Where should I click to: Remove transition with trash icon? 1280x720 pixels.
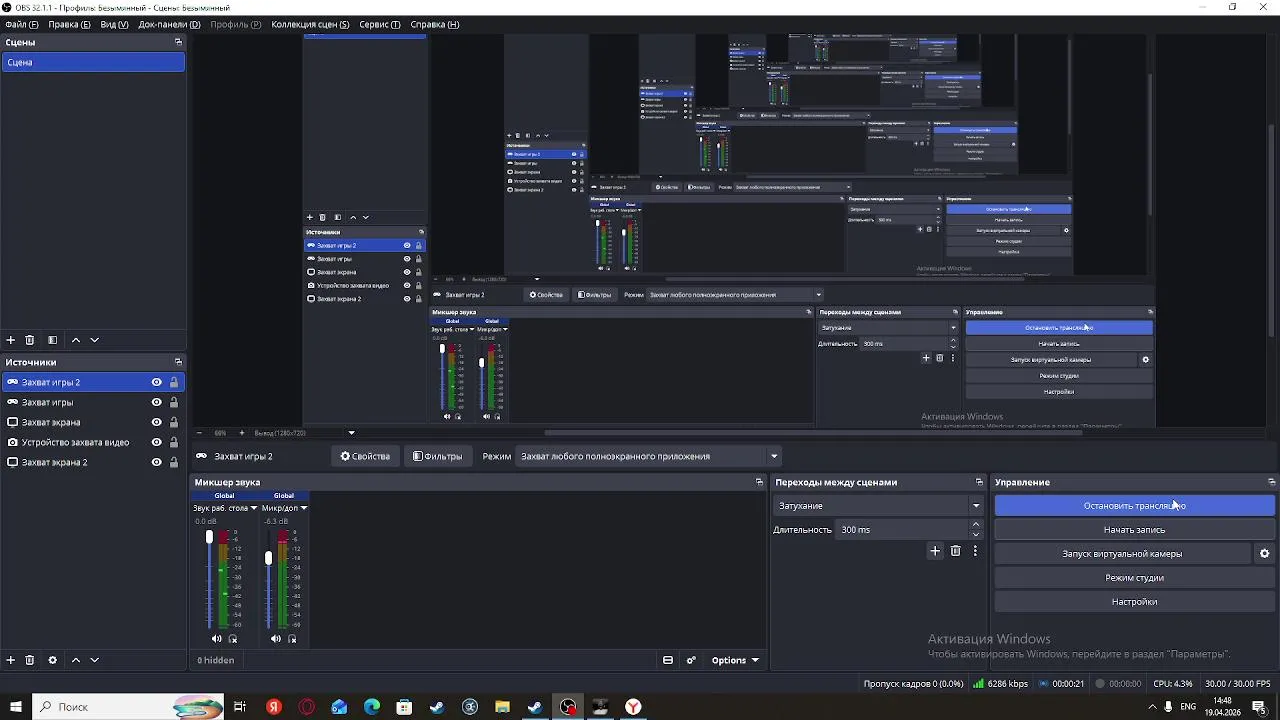pyautogui.click(x=955, y=551)
